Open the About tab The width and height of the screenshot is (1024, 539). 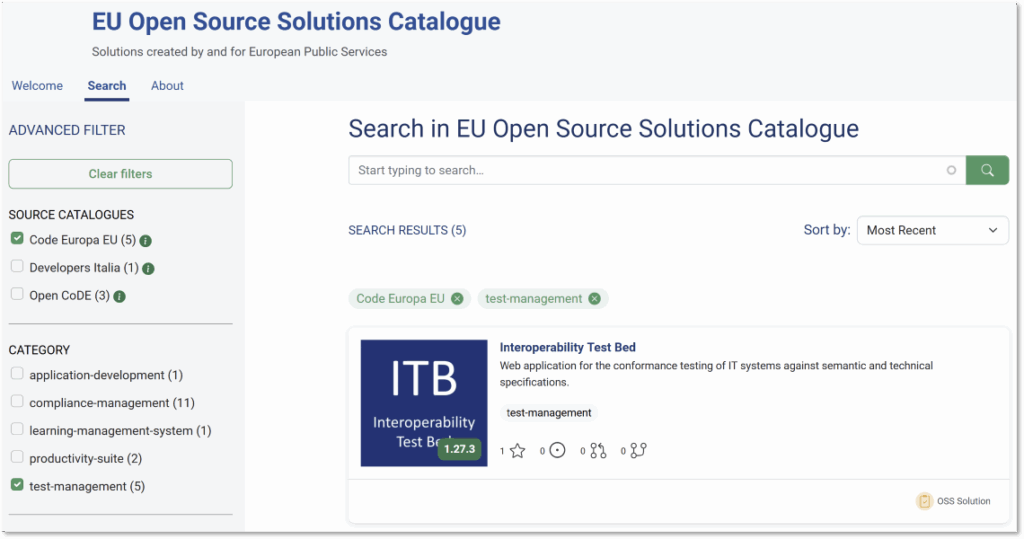pos(167,86)
